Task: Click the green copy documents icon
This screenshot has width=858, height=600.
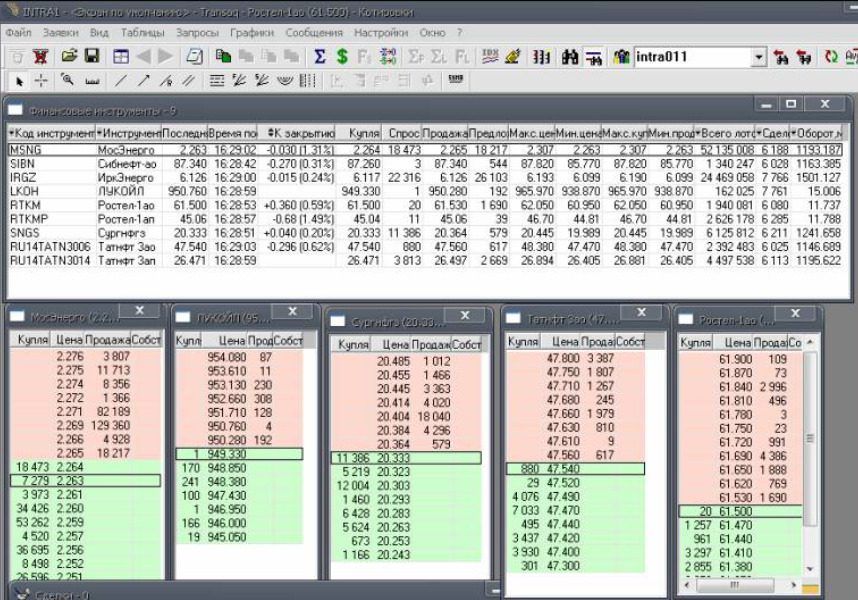Action: tap(223, 56)
